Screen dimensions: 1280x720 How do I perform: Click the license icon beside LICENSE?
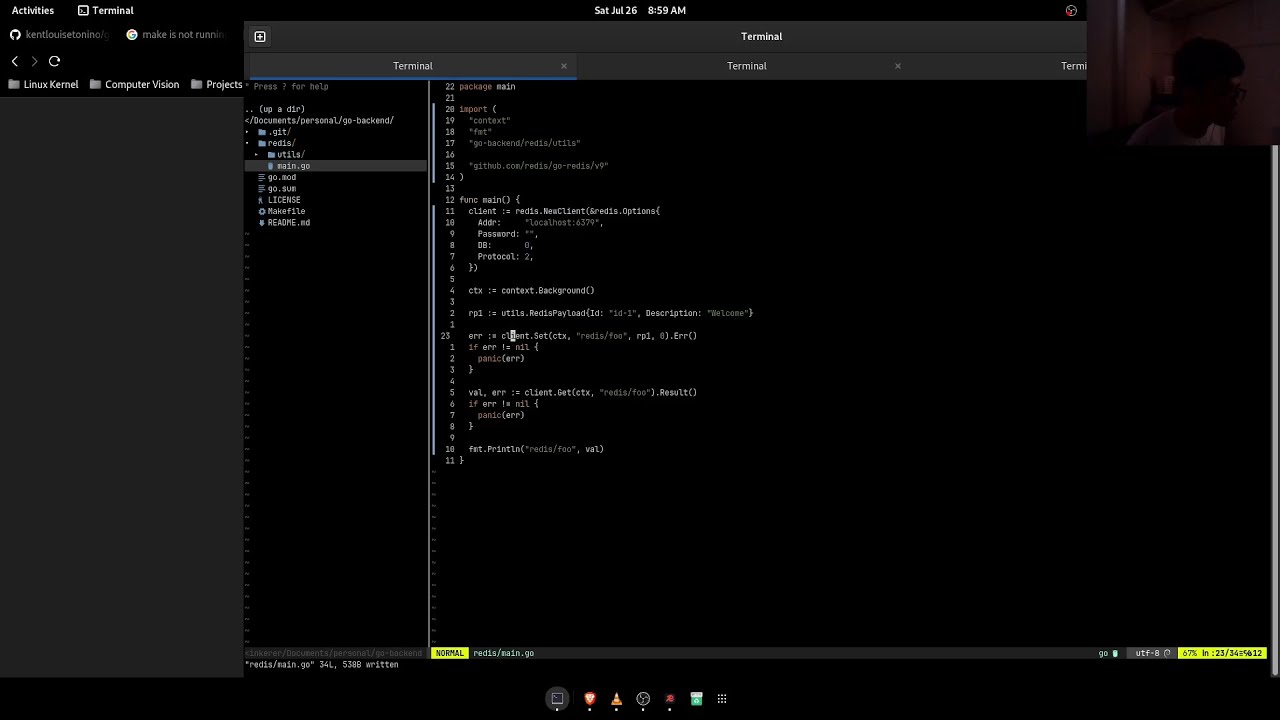tap(261, 200)
